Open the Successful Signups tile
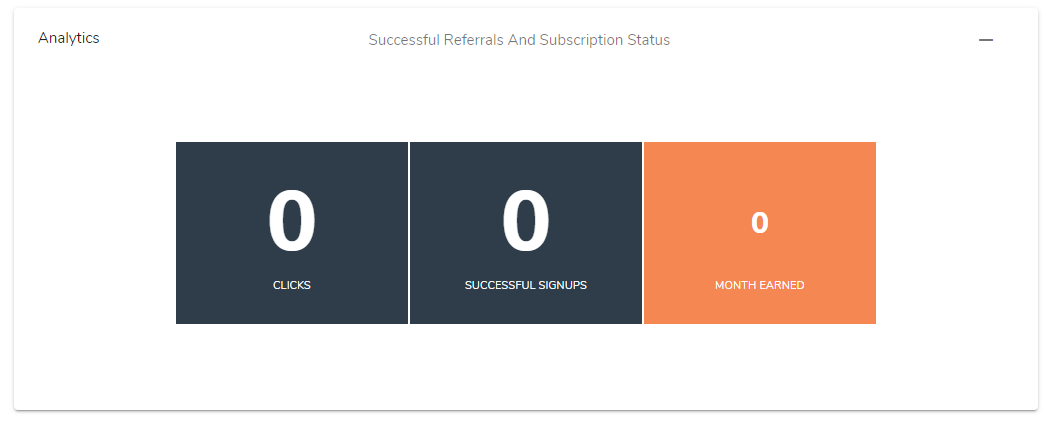The image size is (1057, 422). coord(526,233)
